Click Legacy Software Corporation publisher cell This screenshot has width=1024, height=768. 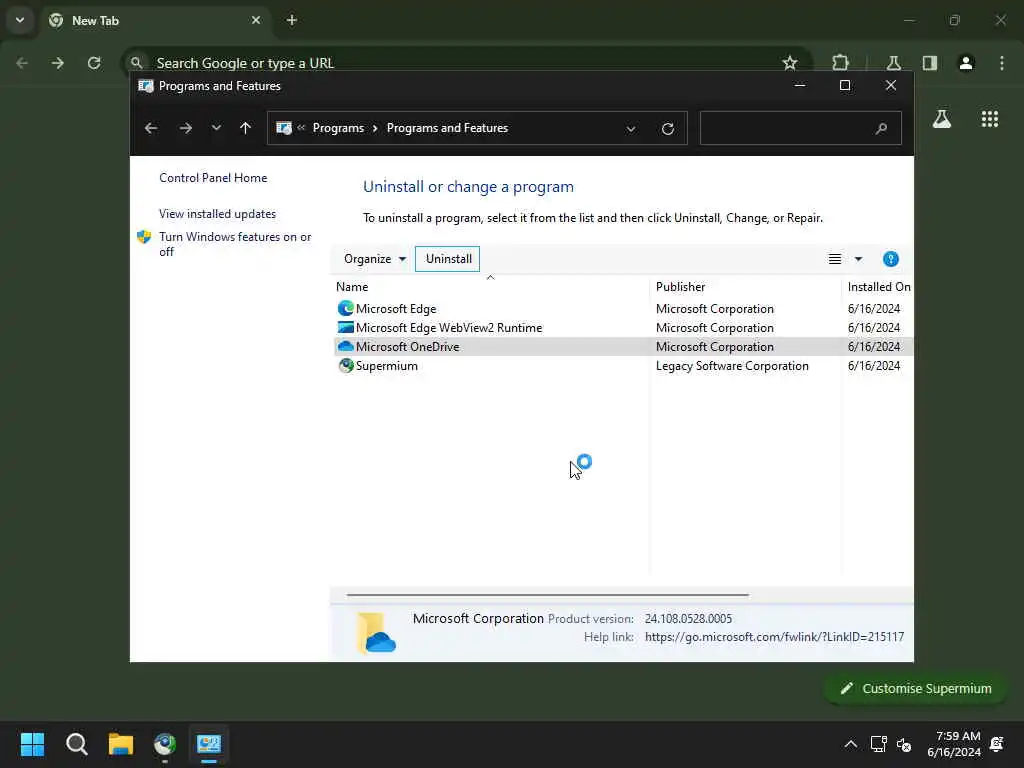coord(732,366)
